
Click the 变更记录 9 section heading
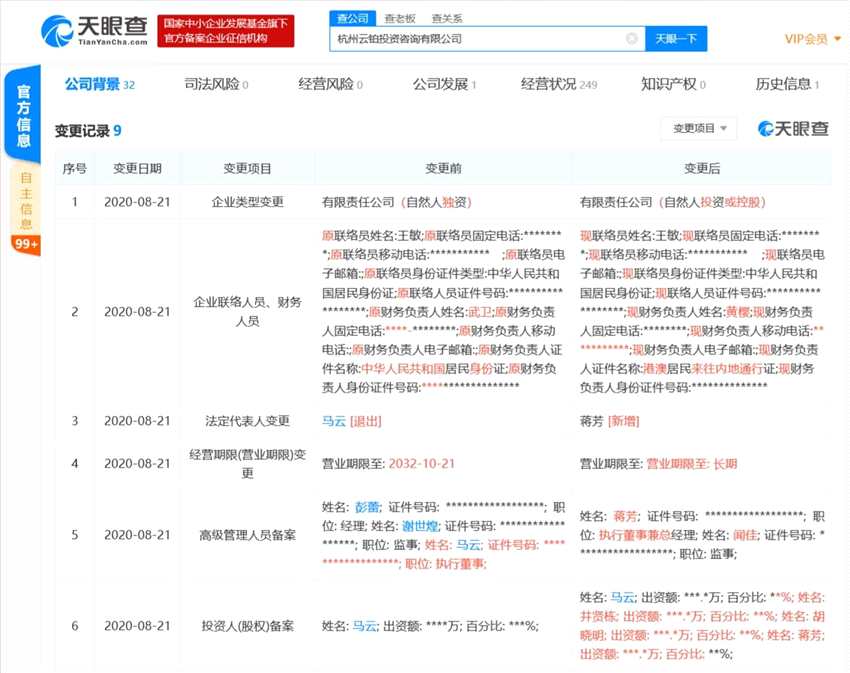(88, 131)
